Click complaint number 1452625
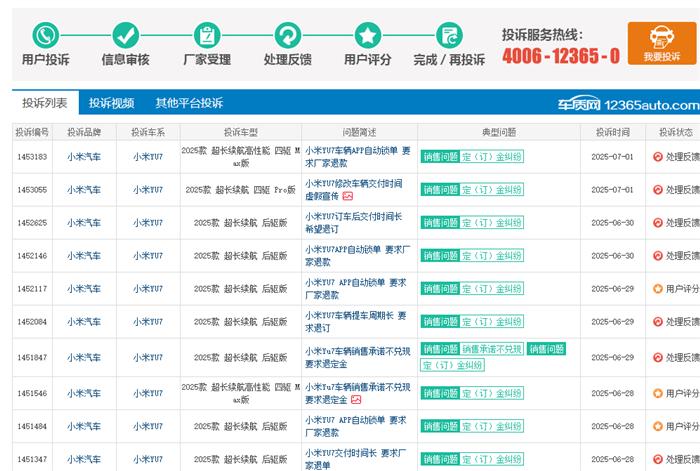The image size is (700, 471). pos(32,223)
